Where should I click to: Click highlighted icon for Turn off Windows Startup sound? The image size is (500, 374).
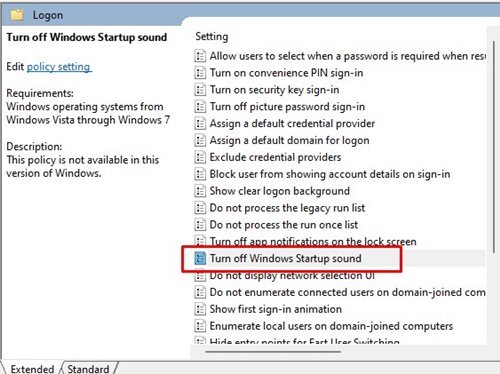pos(200,258)
